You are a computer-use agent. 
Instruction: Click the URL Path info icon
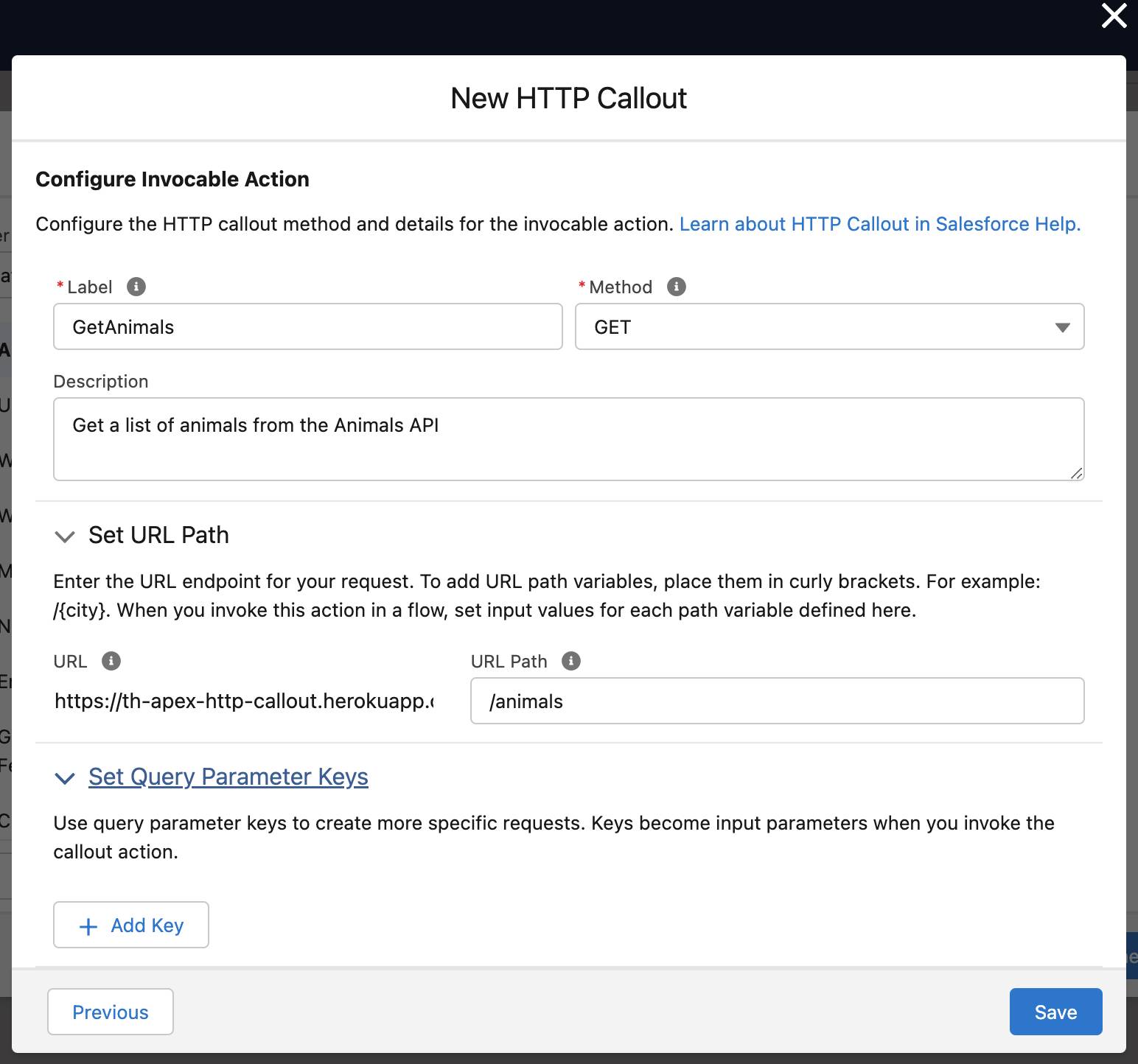(x=571, y=661)
